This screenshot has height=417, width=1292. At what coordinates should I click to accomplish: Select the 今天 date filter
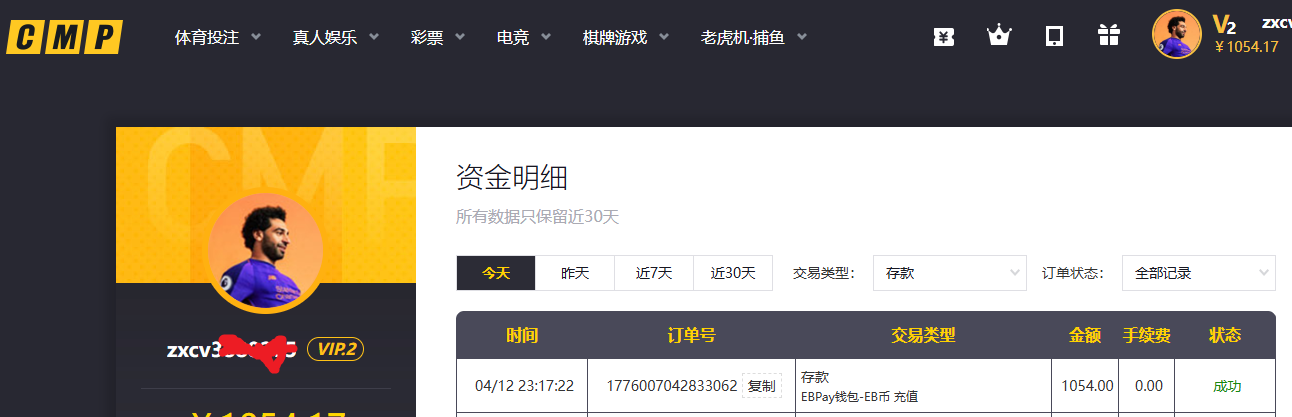pos(496,273)
